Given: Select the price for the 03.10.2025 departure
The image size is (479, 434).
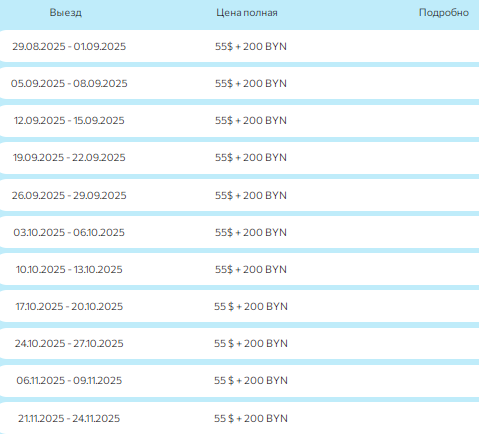Looking at the screenshot, I should (x=251, y=232).
